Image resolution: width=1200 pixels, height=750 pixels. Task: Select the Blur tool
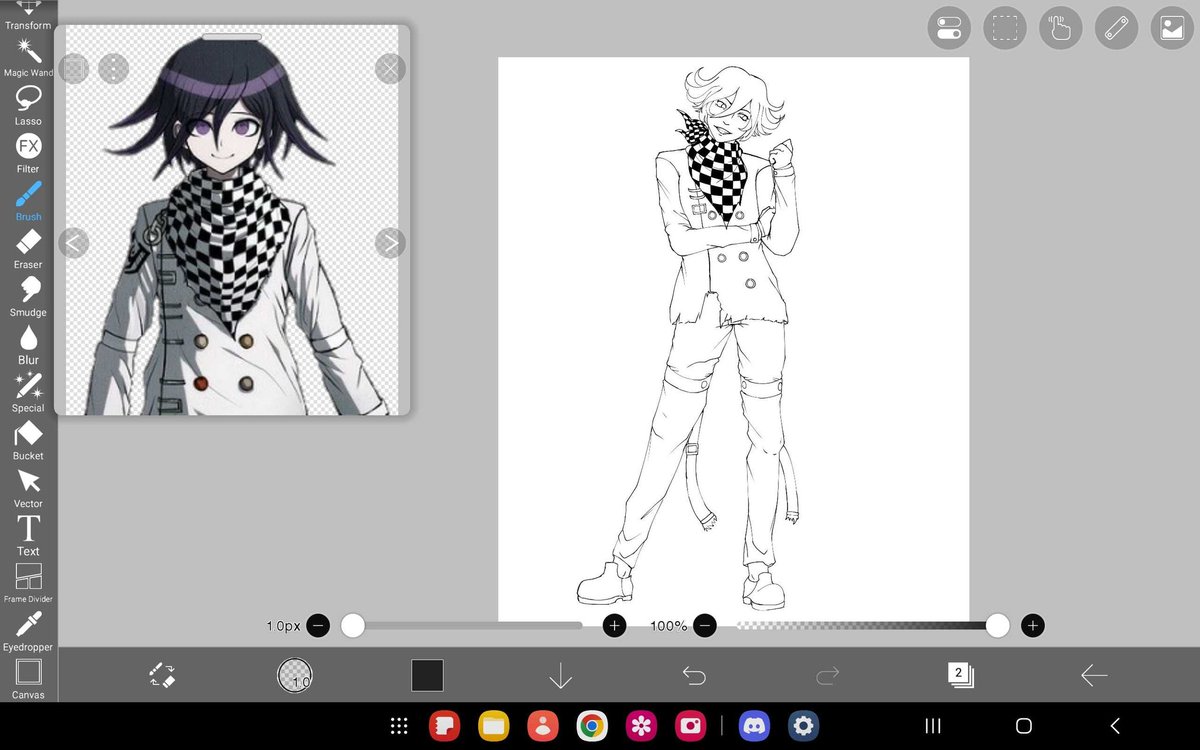[28, 345]
